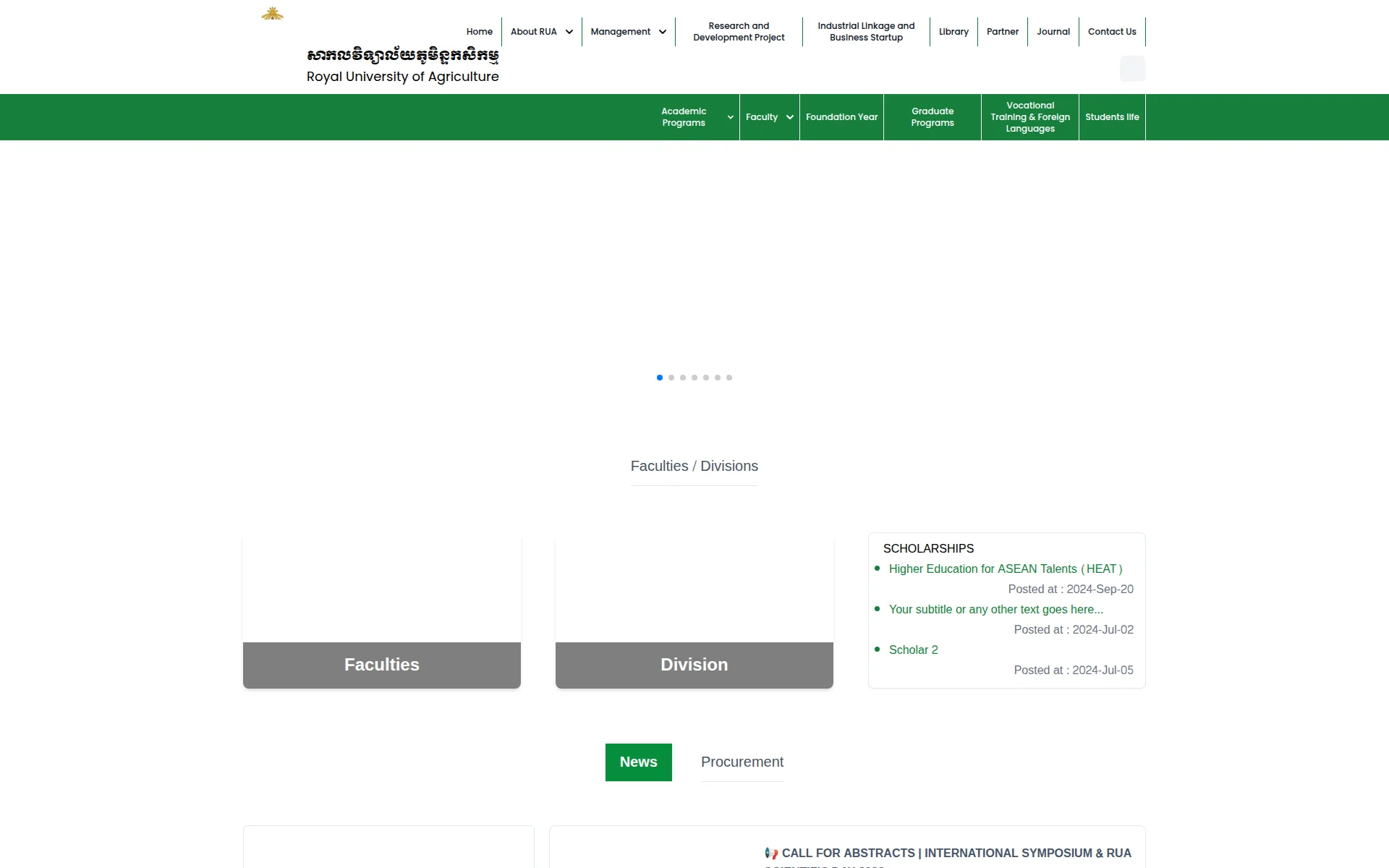This screenshot has width=1389, height=868.
Task: Open the Division card
Action: tap(694, 611)
